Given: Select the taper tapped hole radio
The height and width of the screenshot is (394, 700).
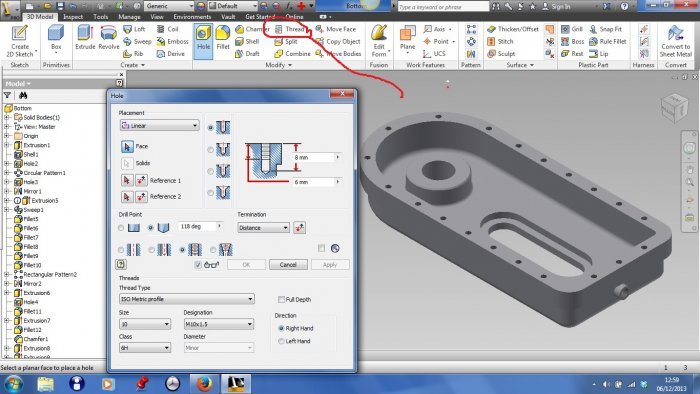Looking at the screenshot, I should tap(213, 250).
